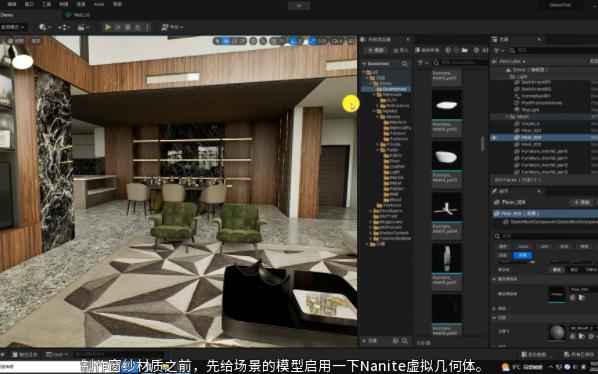Set mobility to Static (静态)
Screen dimensions: 598x374
tap(557, 270)
